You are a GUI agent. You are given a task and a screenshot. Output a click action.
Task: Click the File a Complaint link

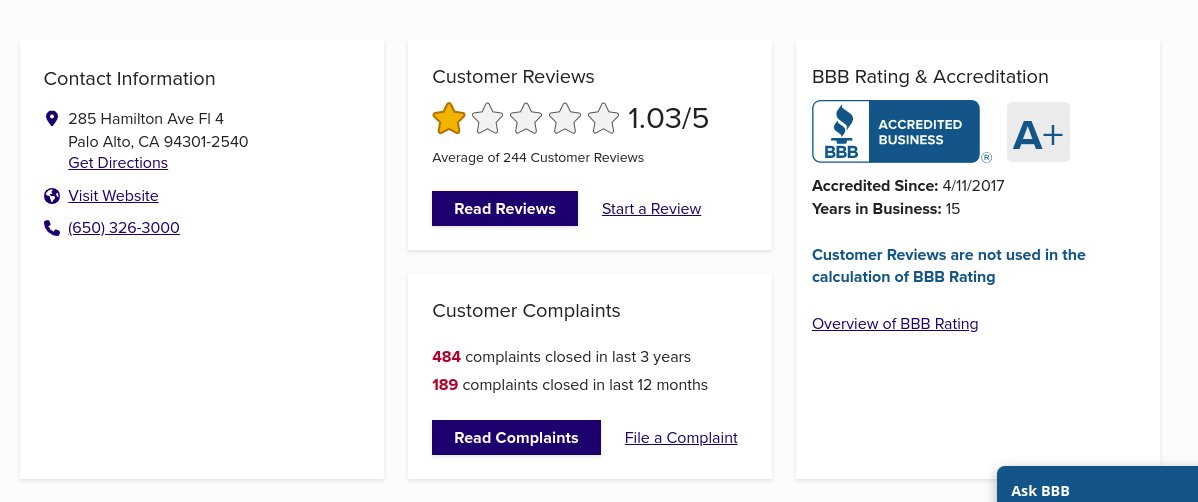[681, 438]
